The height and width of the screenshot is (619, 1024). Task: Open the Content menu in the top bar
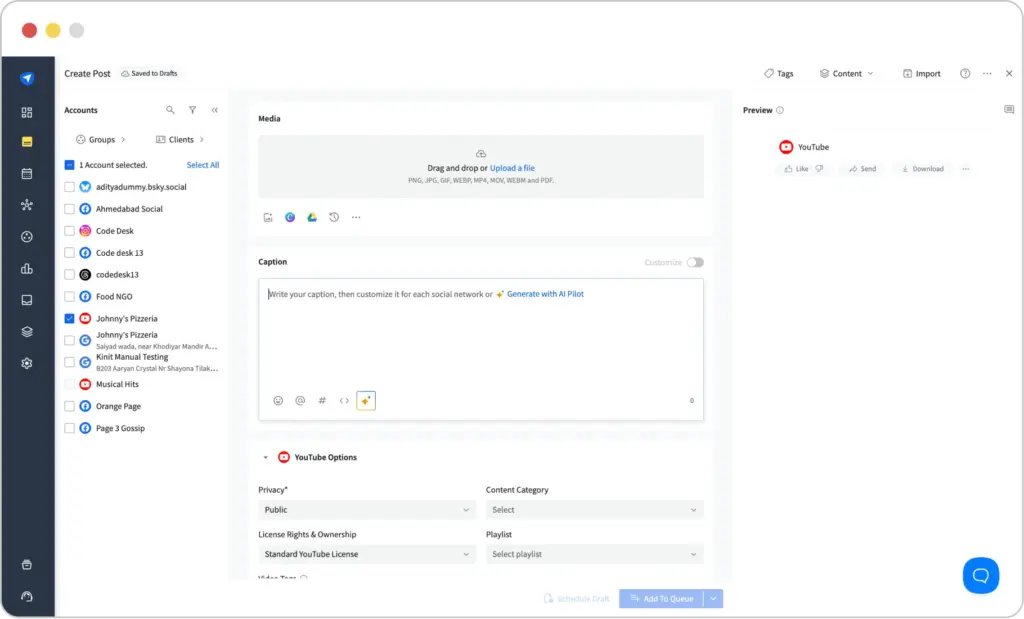point(847,73)
